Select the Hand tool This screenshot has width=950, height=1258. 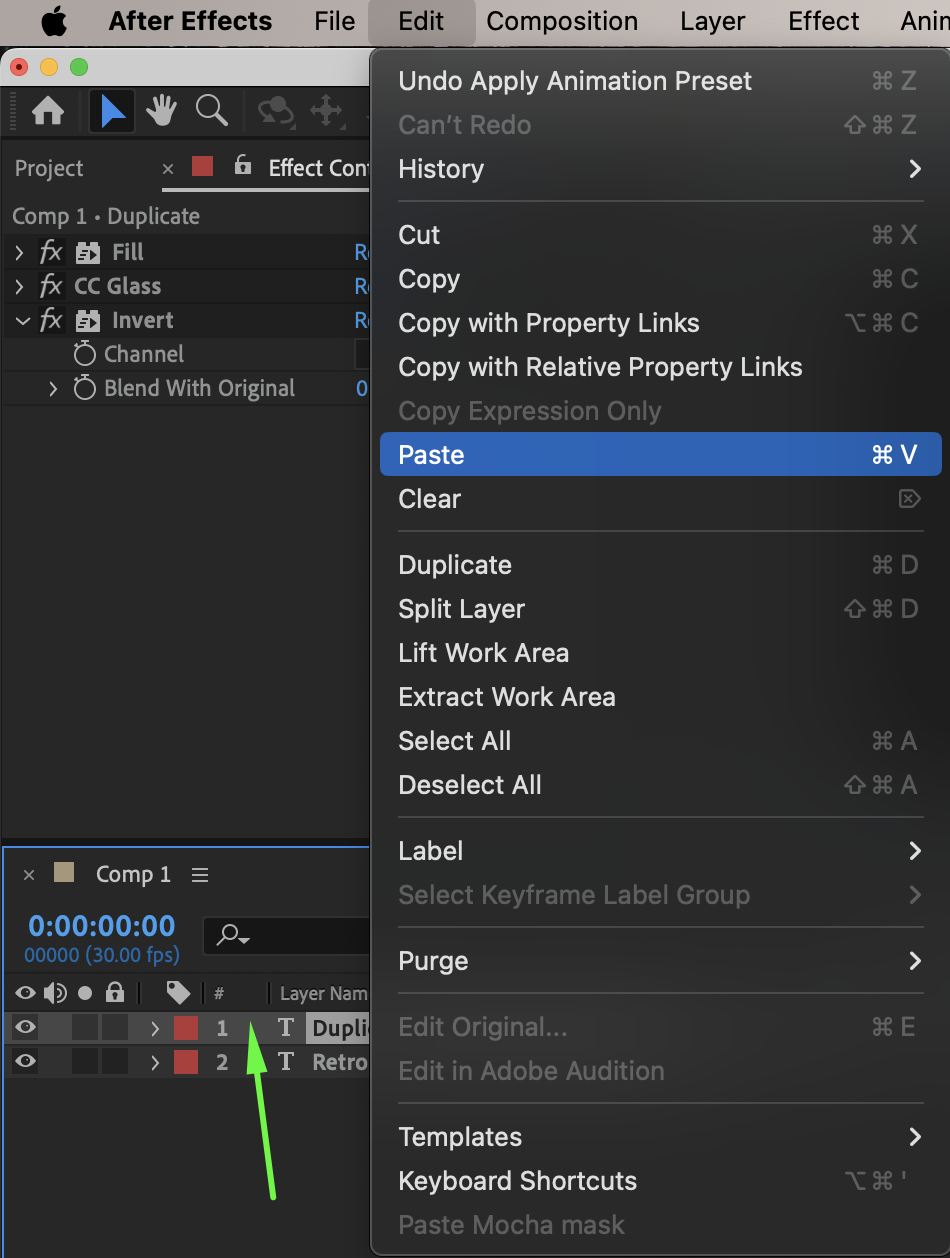pos(162,111)
